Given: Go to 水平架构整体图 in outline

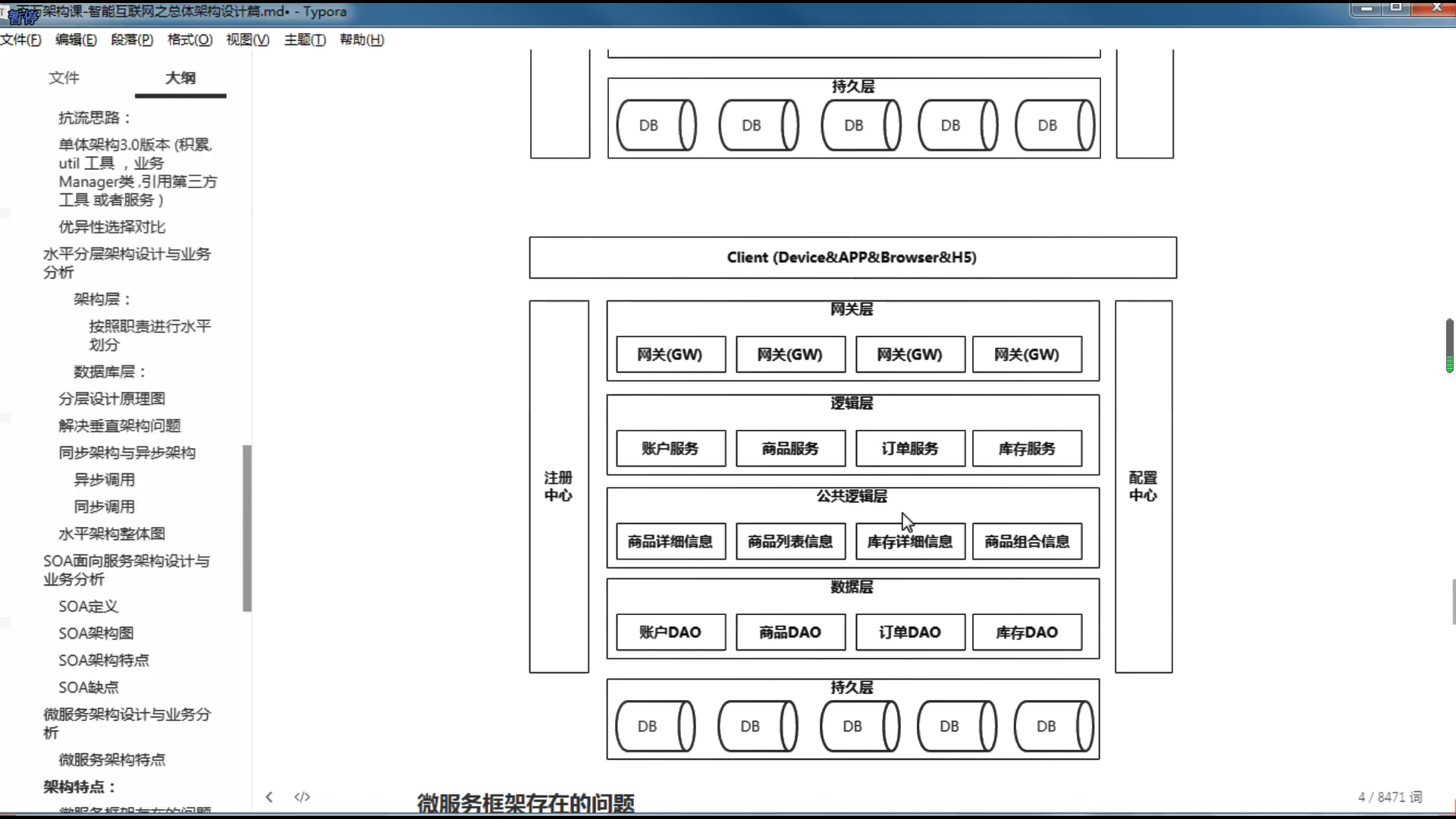Looking at the screenshot, I should 111,534.
